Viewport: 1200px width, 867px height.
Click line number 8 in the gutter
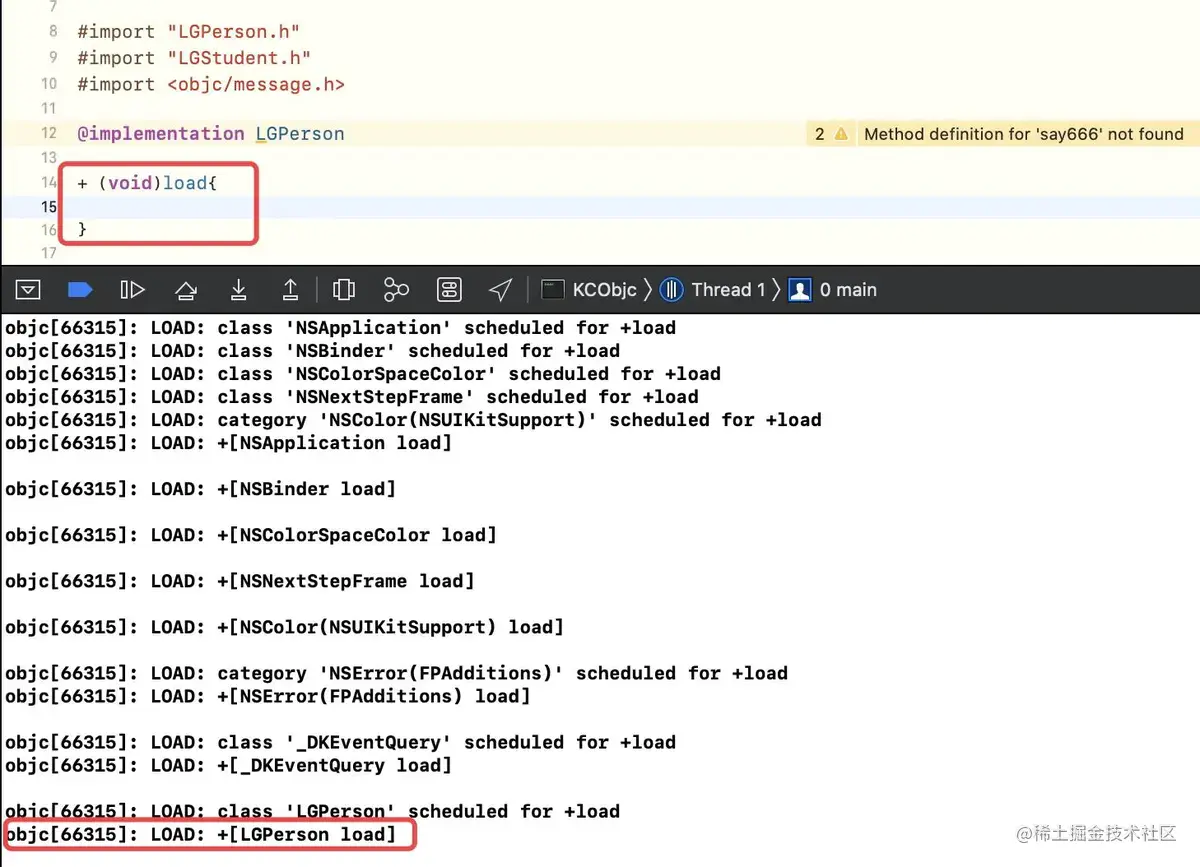pos(53,31)
